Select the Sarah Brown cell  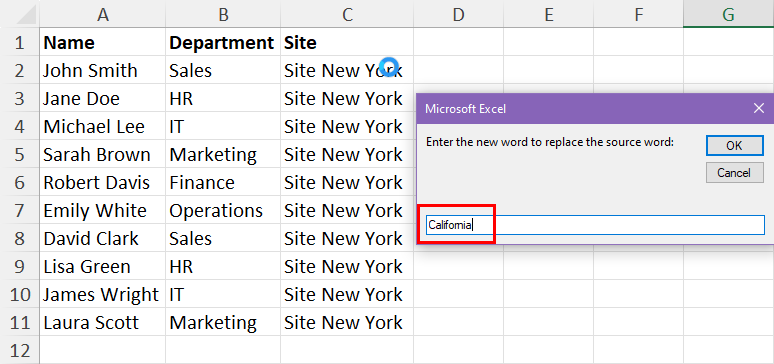(103, 154)
